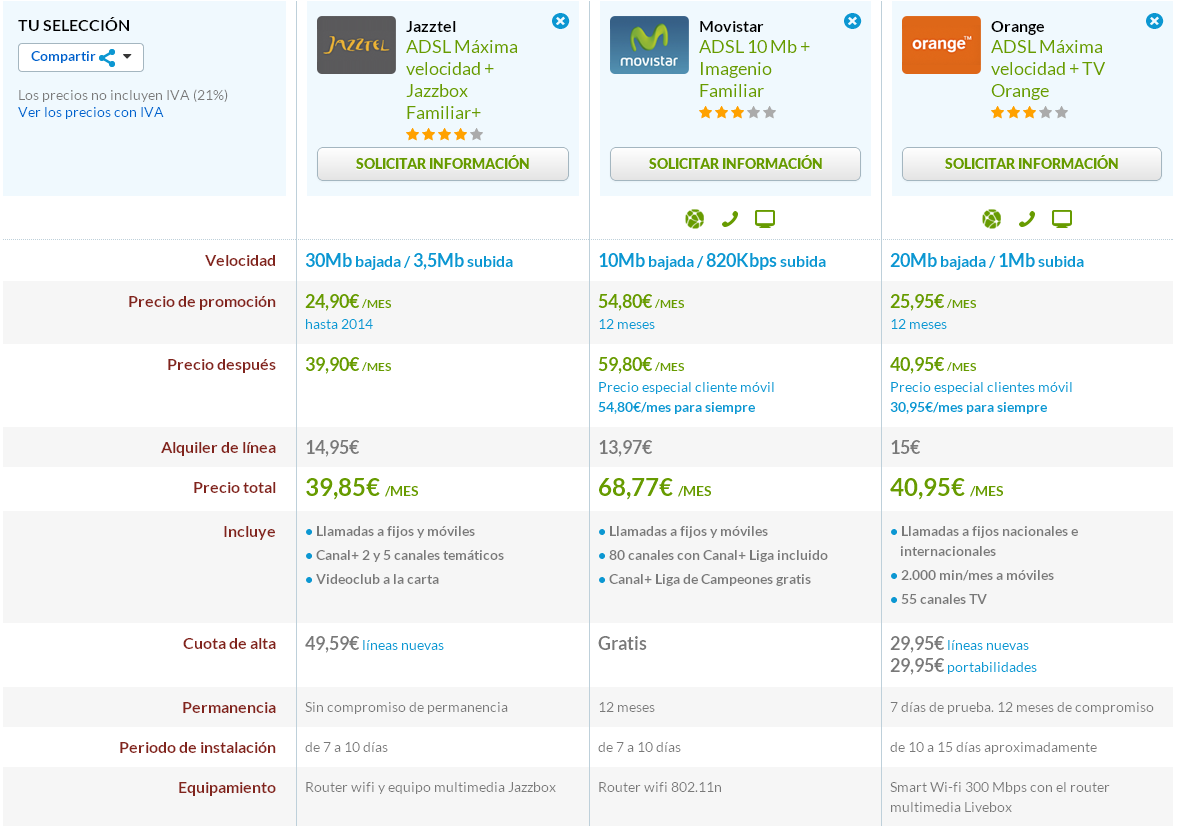Click Orange 'líneas nuevas' link
Screen dimensions: 1177x826
click(988, 645)
